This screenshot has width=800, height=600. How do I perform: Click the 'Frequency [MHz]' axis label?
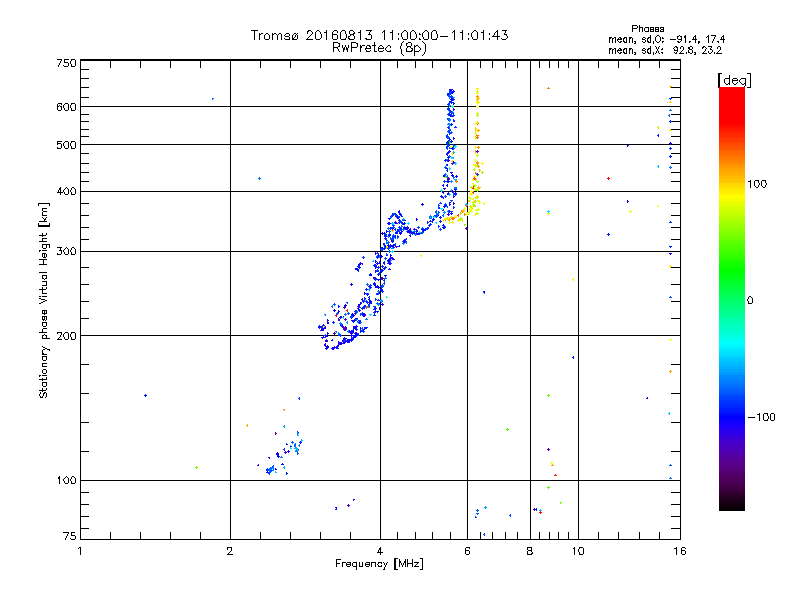(x=379, y=564)
